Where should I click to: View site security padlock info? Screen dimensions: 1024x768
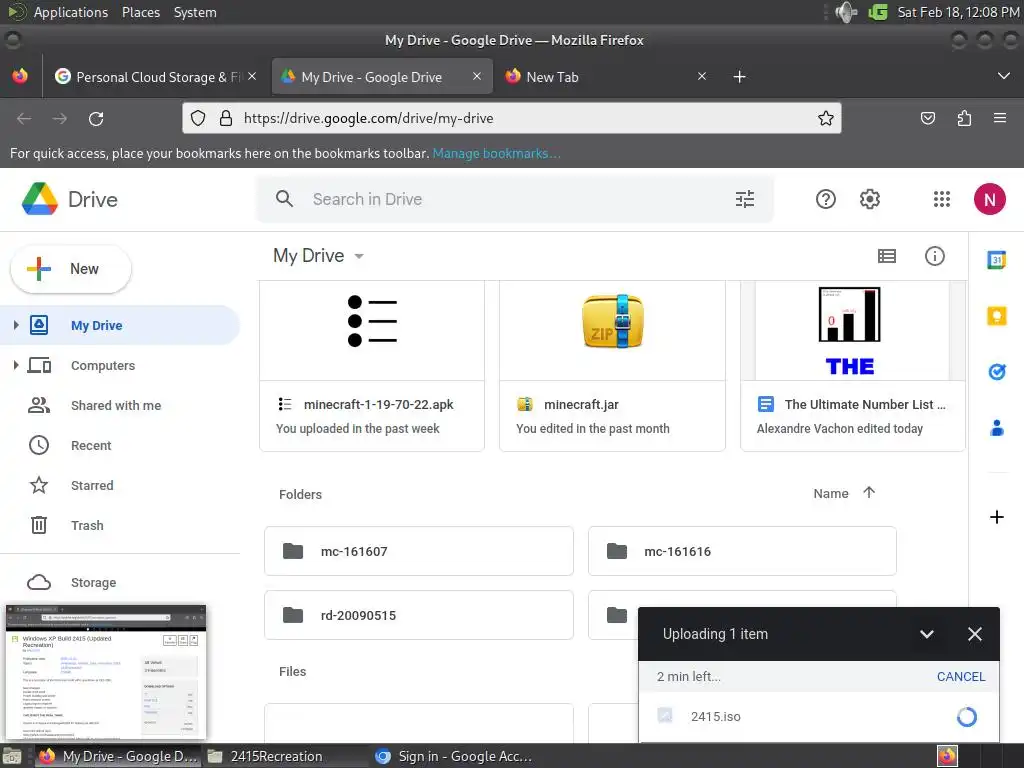tap(225, 118)
